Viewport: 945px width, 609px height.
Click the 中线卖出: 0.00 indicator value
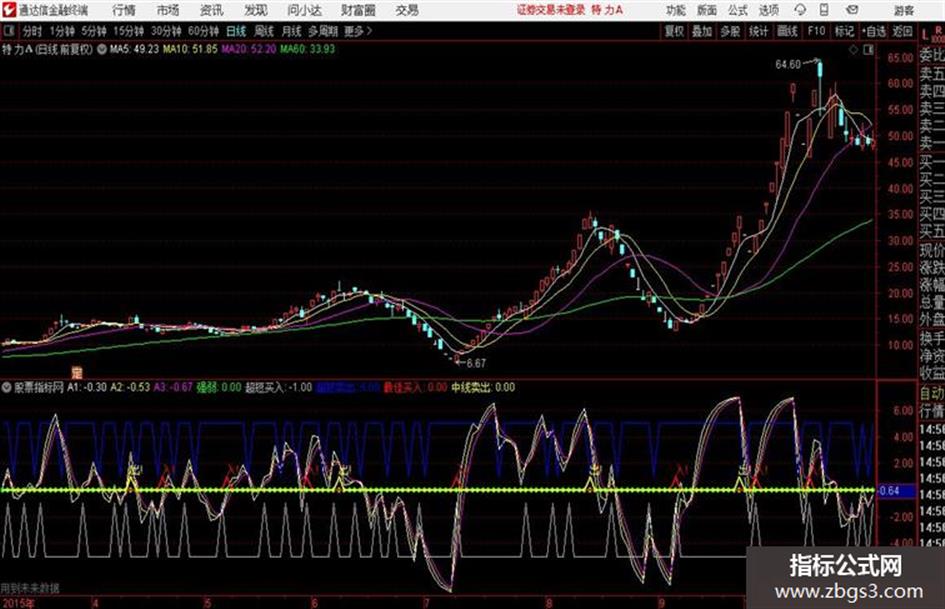483,387
